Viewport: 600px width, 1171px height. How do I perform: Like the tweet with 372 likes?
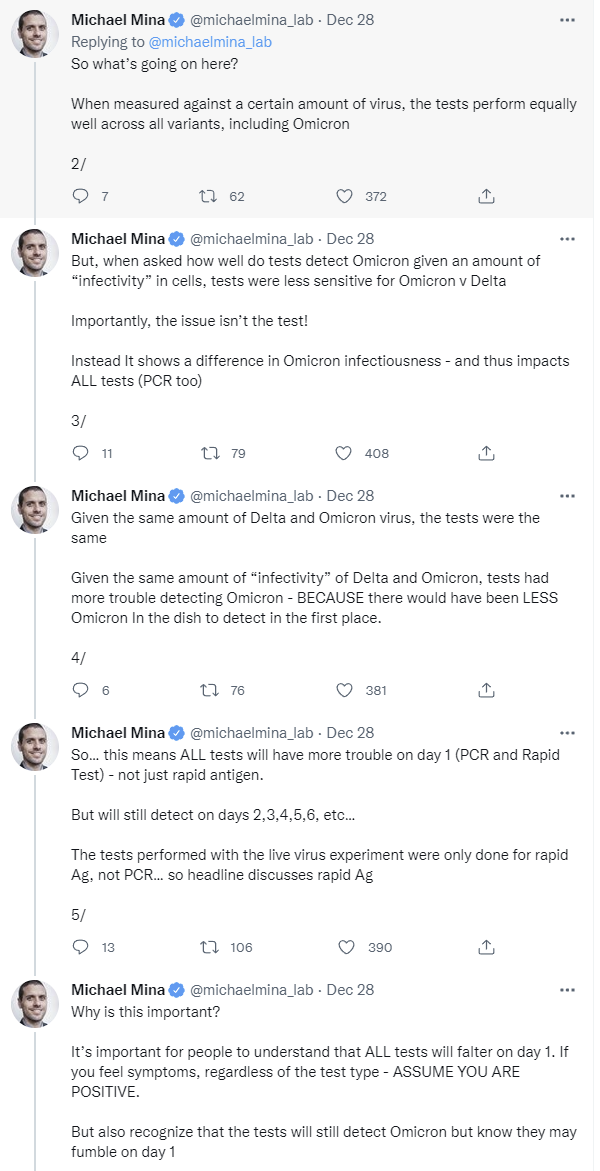click(345, 196)
